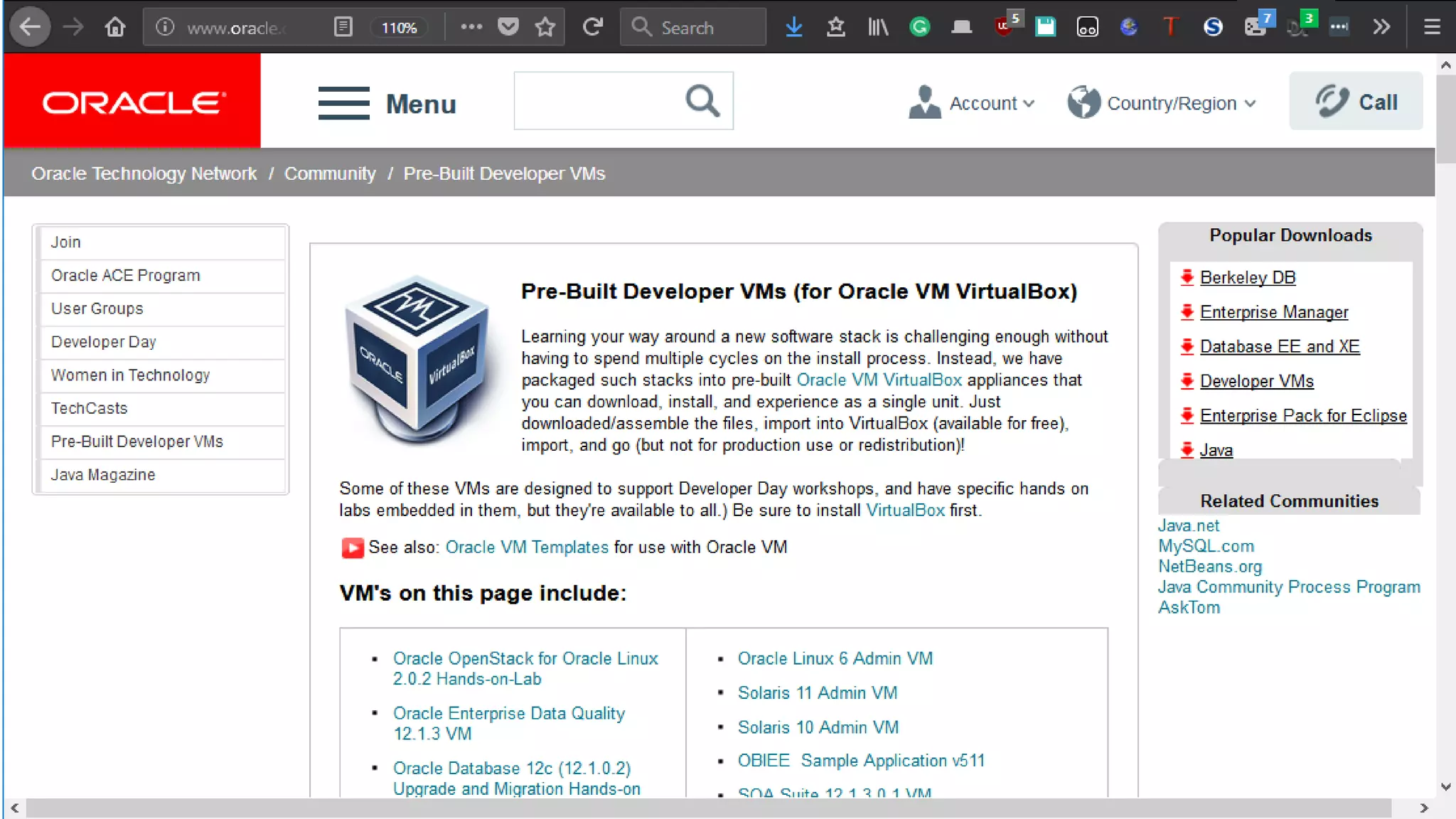Click the red T extension icon

click(x=1171, y=27)
